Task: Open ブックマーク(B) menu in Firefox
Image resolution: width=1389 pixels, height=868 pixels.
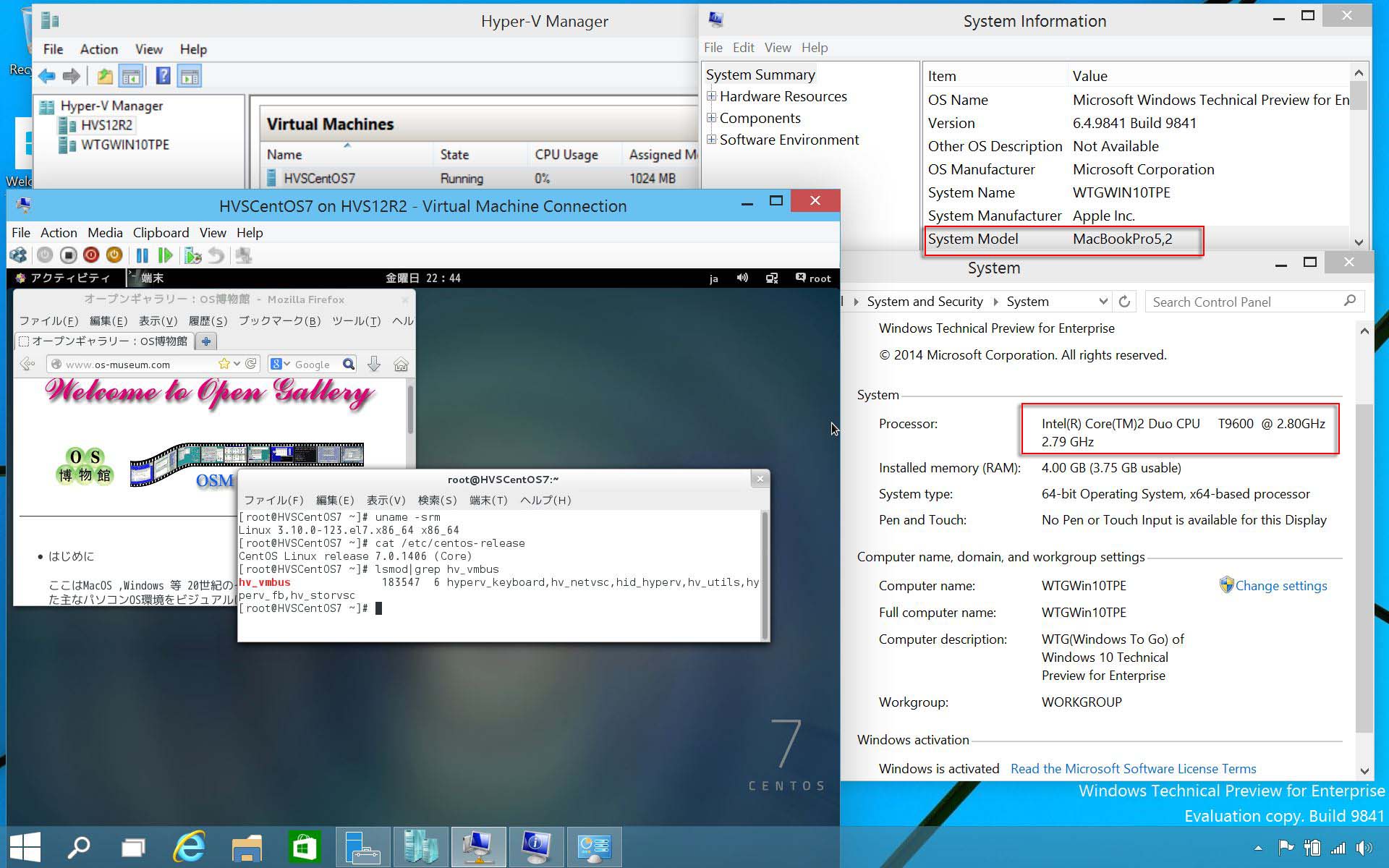Action: (x=279, y=321)
